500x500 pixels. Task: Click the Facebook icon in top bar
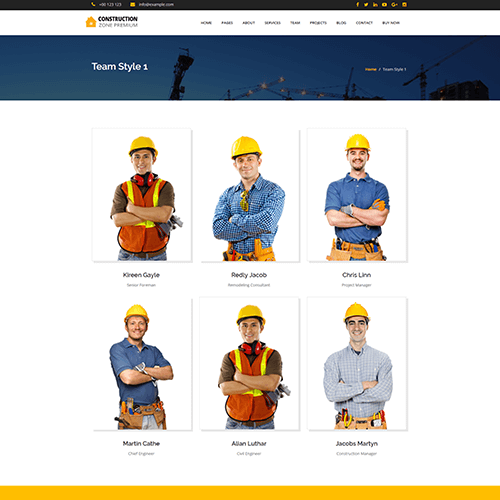[358, 4]
